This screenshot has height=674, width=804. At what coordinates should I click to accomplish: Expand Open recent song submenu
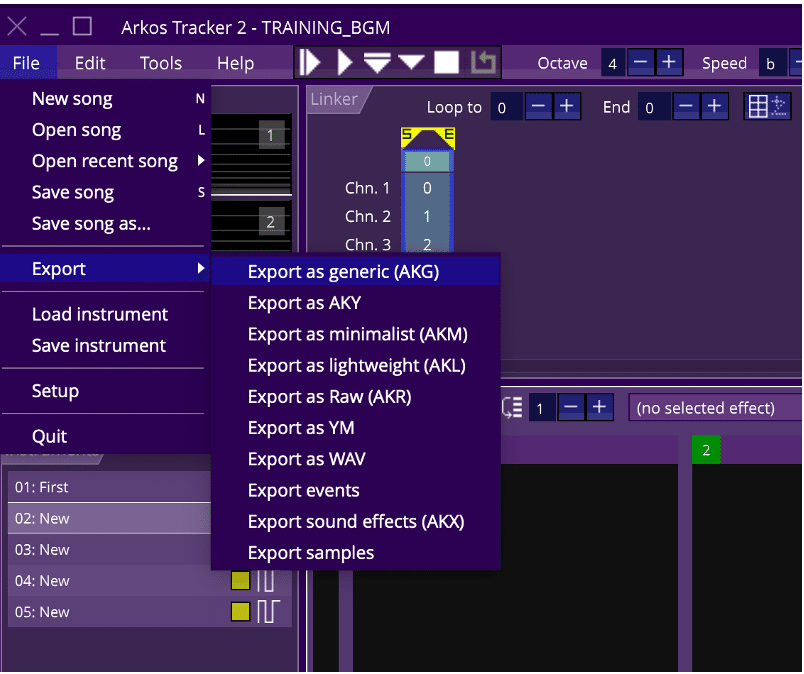tap(105, 161)
